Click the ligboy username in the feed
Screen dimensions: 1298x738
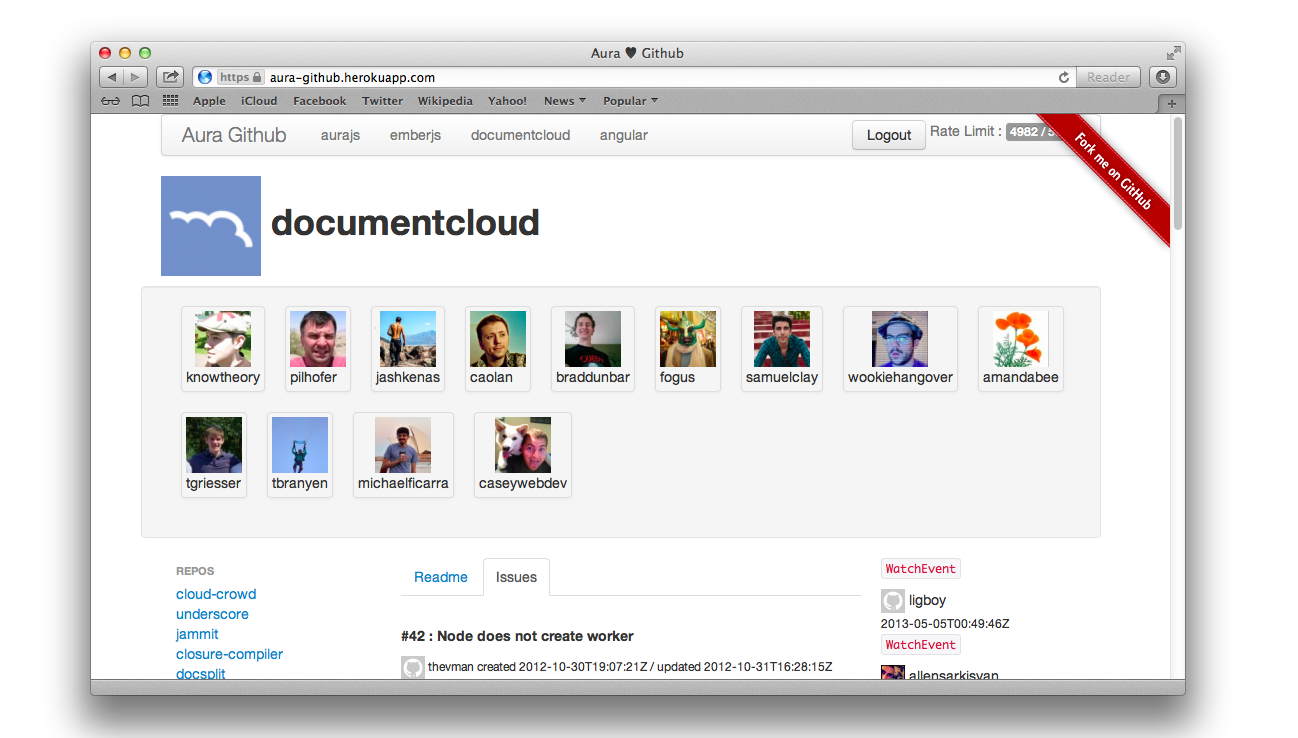click(927, 601)
